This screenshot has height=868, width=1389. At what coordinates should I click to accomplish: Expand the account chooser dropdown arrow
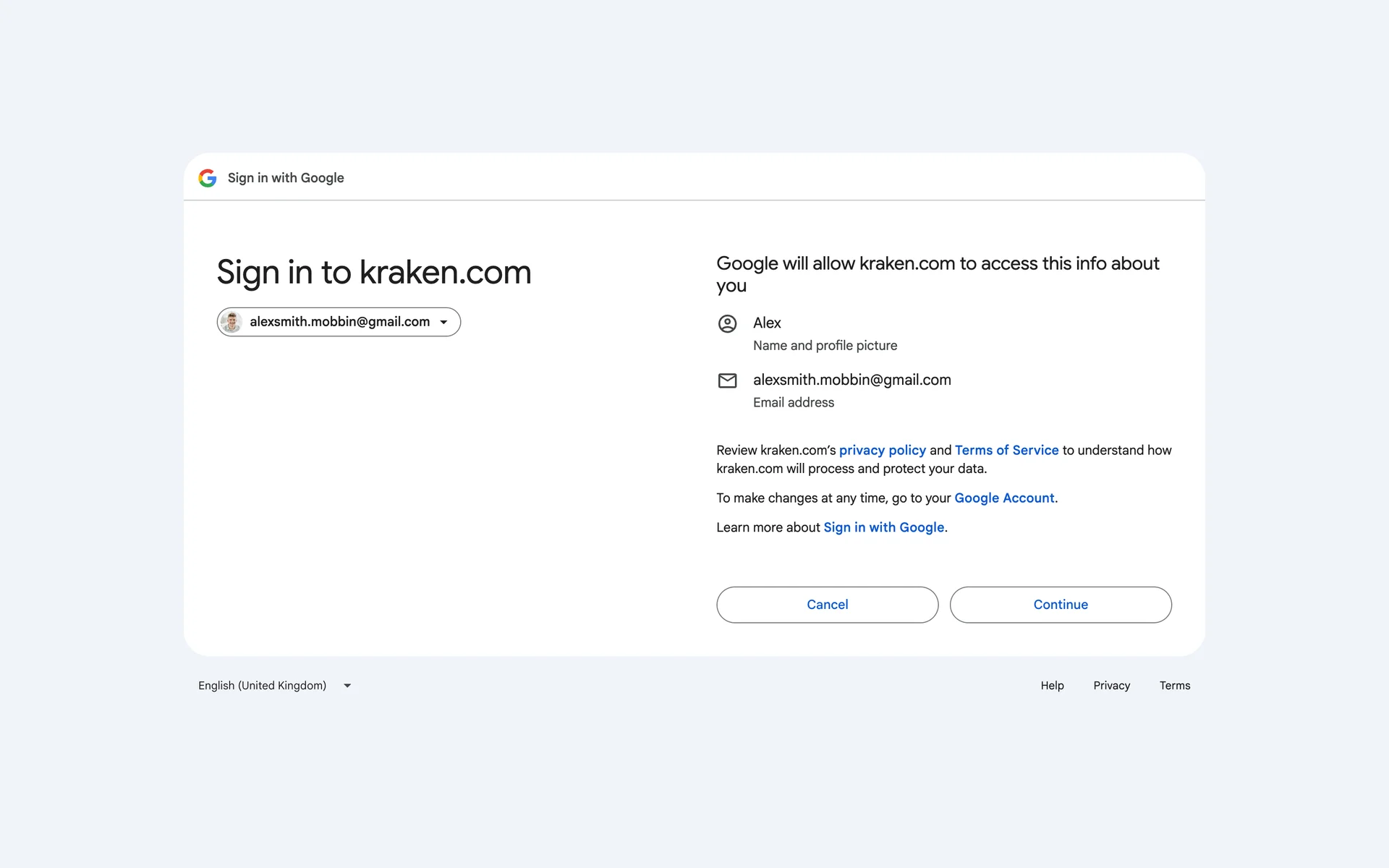[x=443, y=322]
